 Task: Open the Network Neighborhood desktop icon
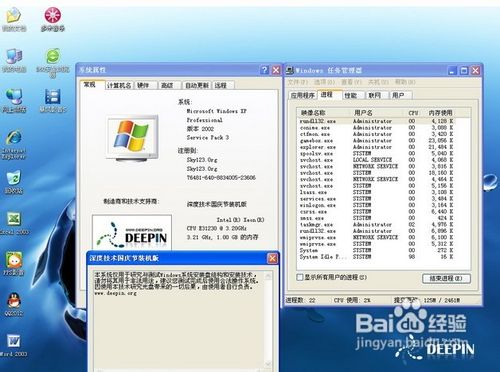point(14,101)
